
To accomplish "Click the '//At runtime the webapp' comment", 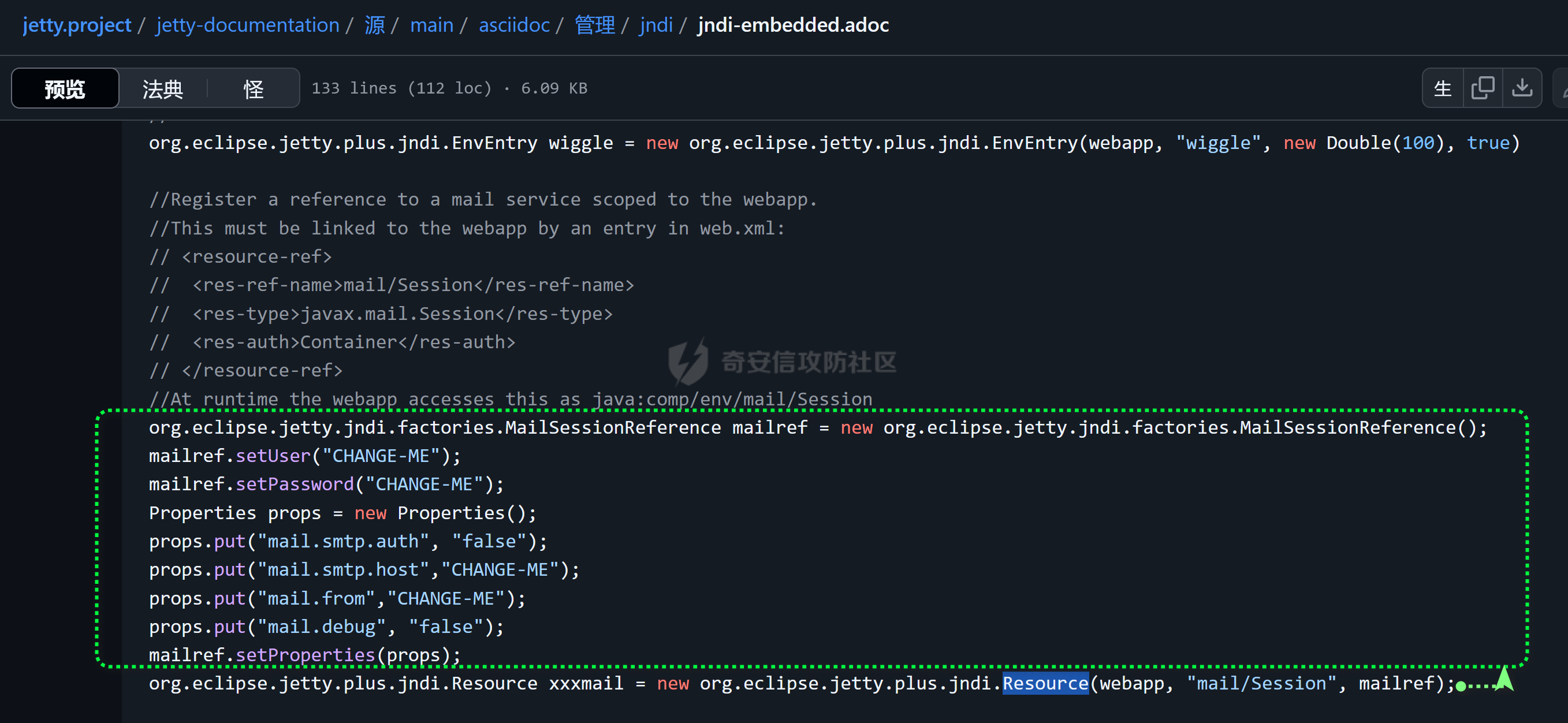I will point(511,398).
